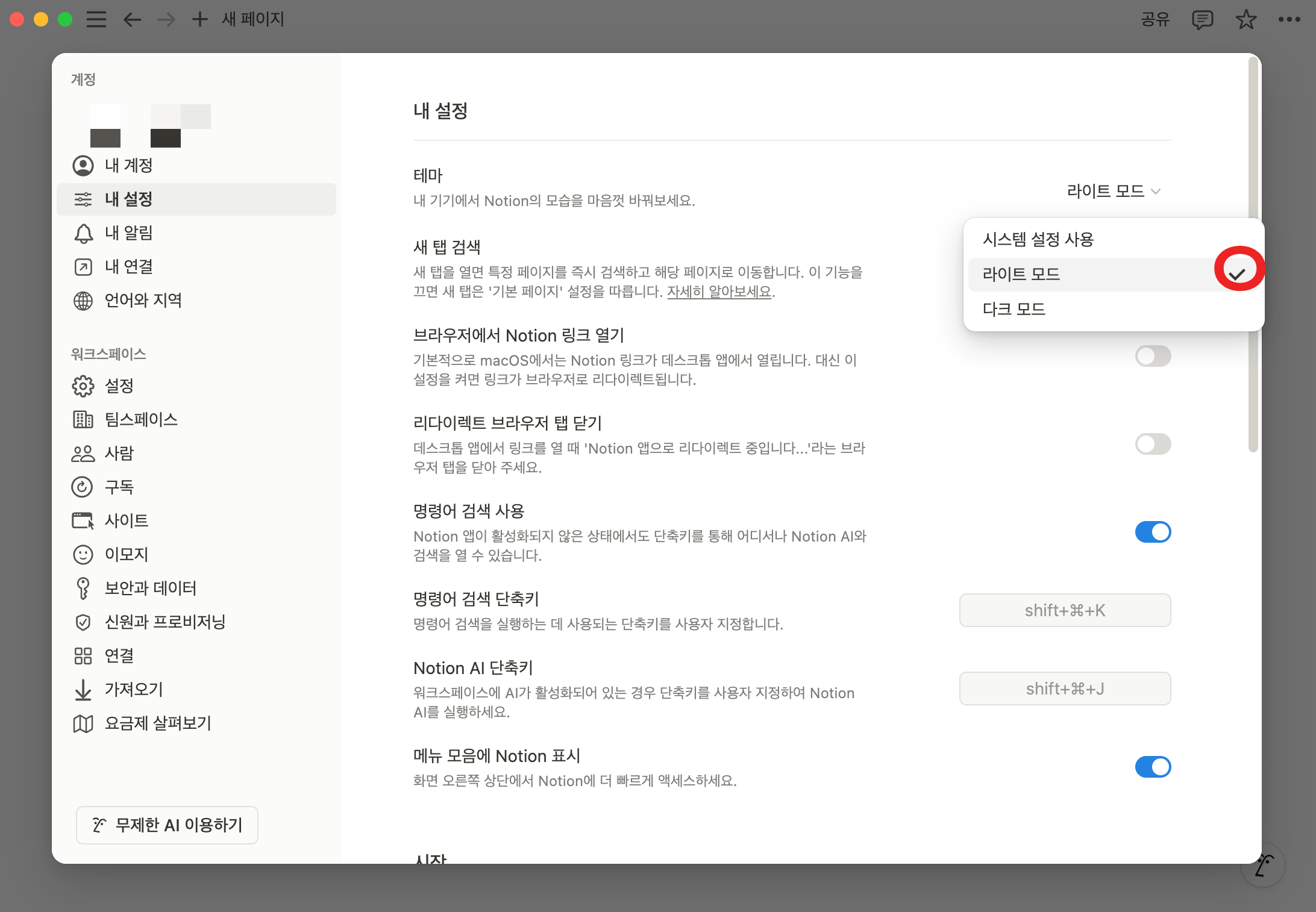Screen dimensions: 1316x912
Task: Expand the 라이트 모드 theme dropdown
Action: pos(1113,192)
